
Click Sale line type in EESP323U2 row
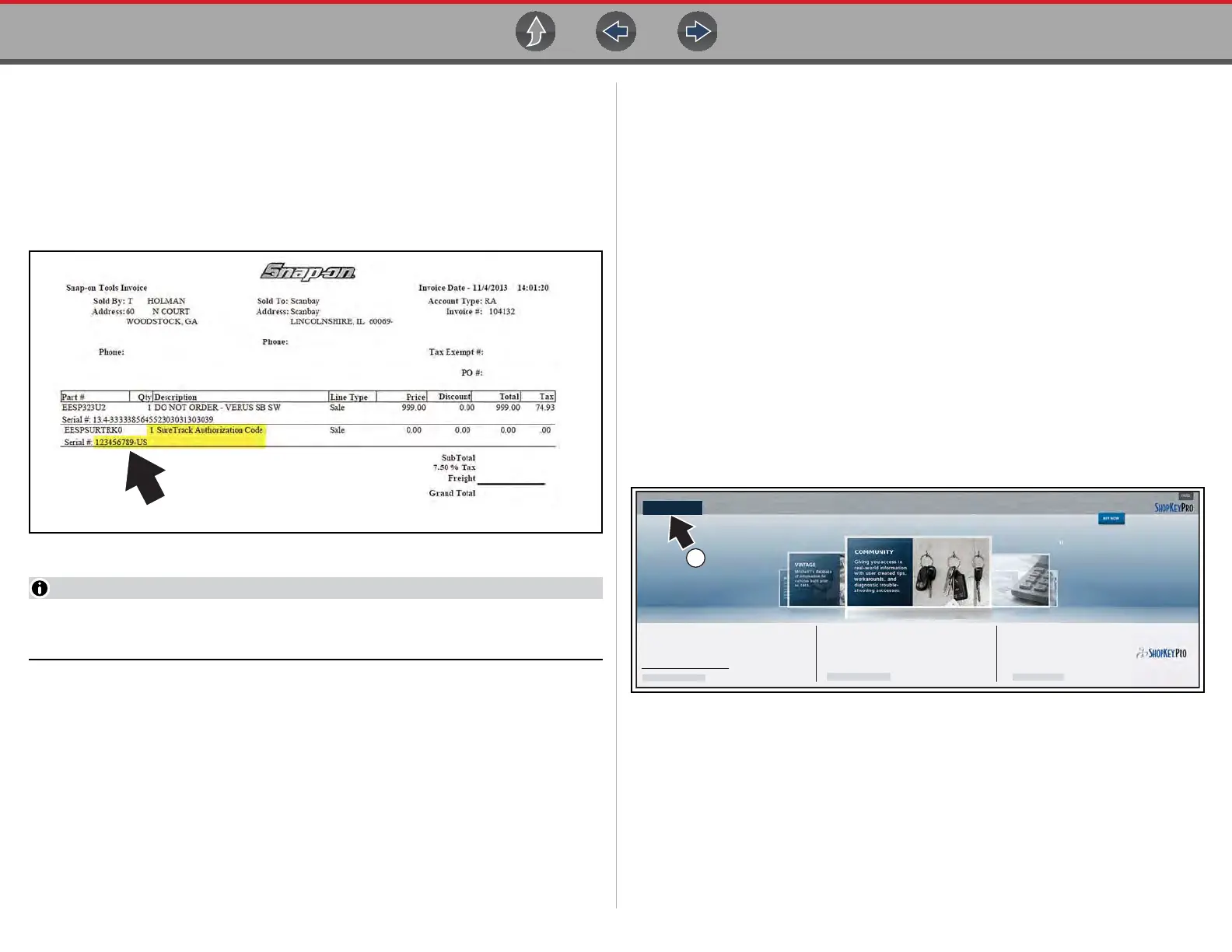(x=337, y=408)
